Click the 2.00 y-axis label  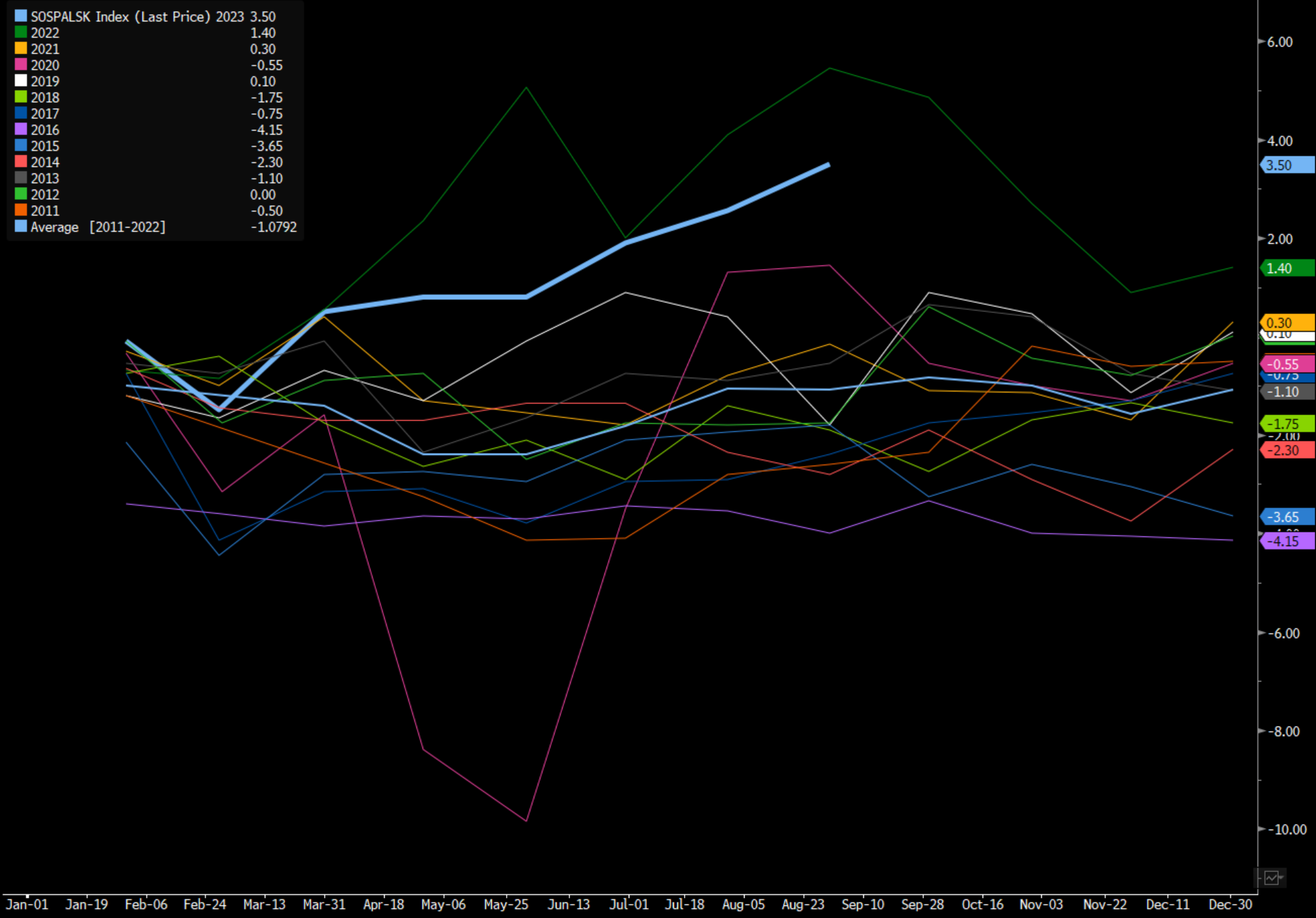[1280, 239]
